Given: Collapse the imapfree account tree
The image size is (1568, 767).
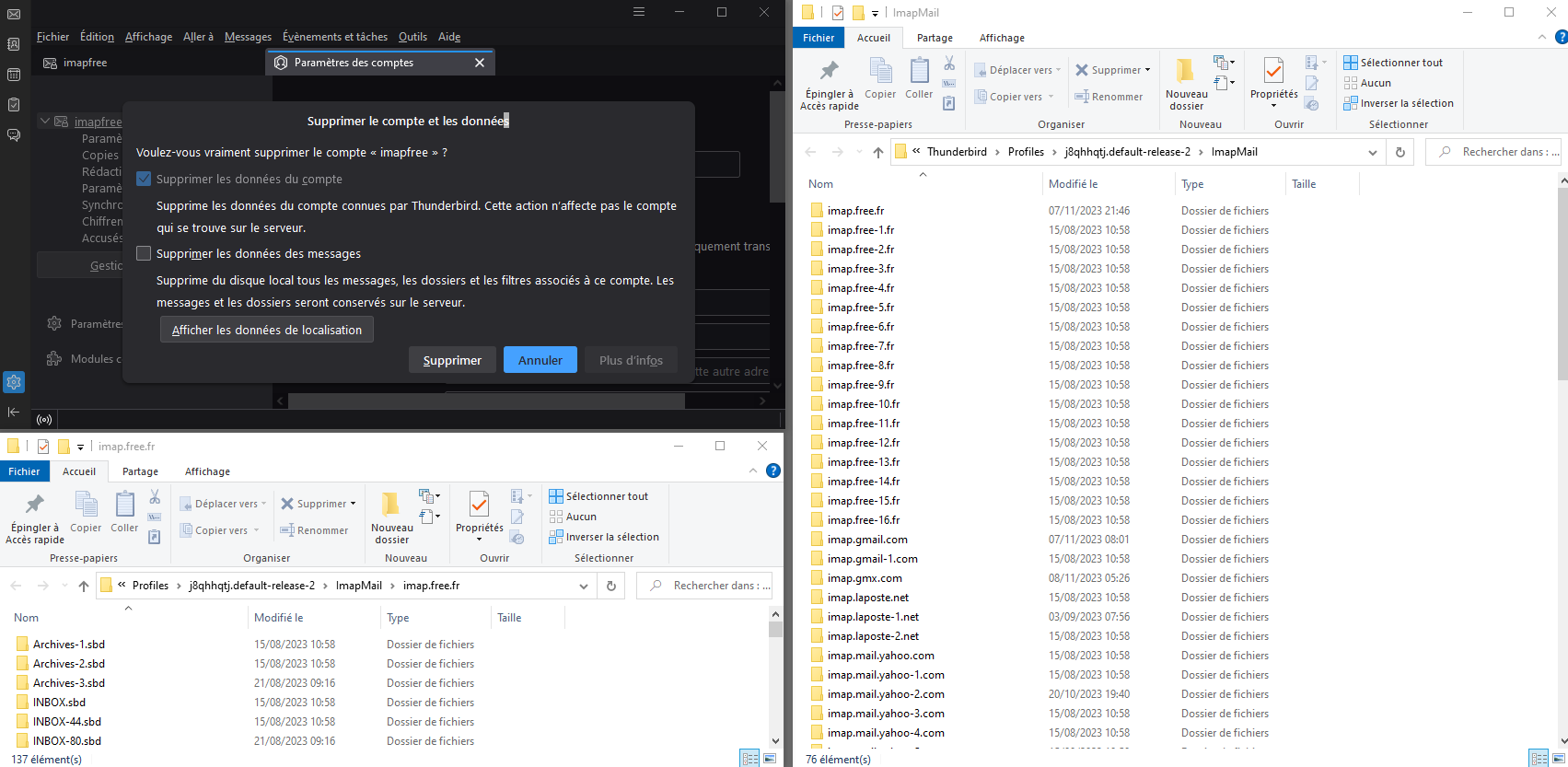Looking at the screenshot, I should (44, 122).
